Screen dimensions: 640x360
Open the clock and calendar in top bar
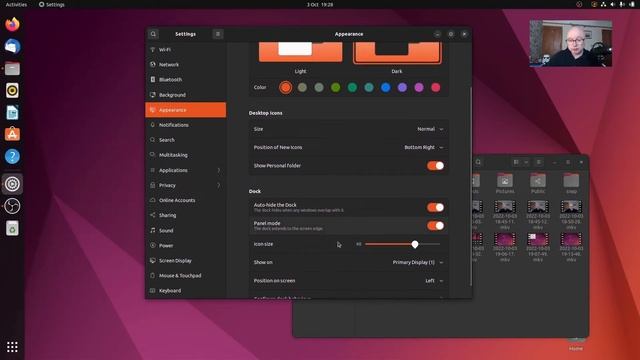(320, 4)
